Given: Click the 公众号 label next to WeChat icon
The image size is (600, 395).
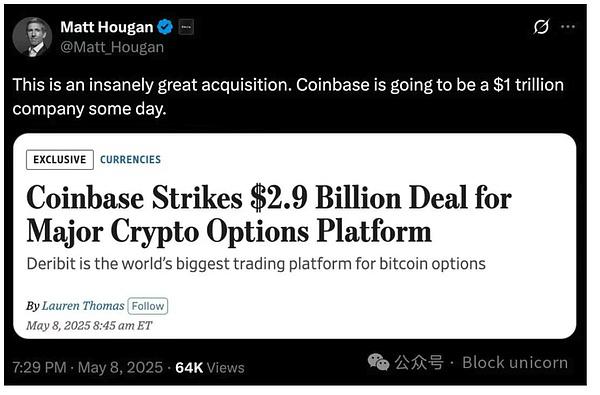Looking at the screenshot, I should (x=419, y=362).
